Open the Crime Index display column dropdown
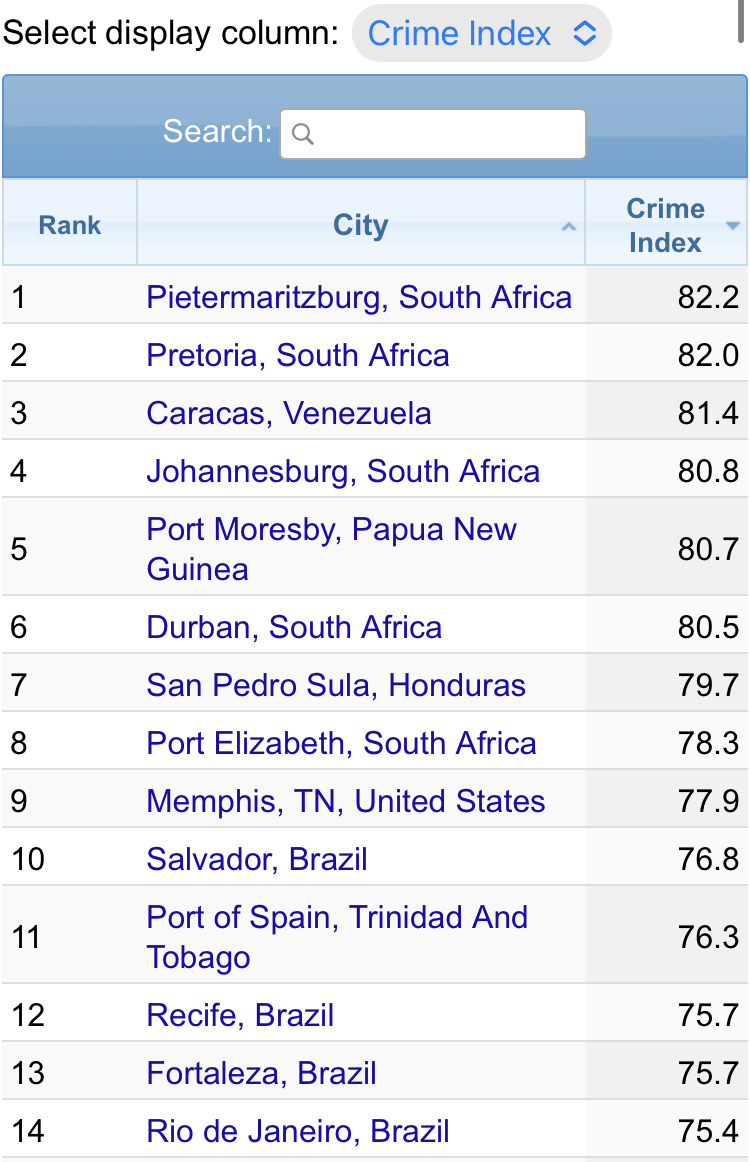 point(481,34)
